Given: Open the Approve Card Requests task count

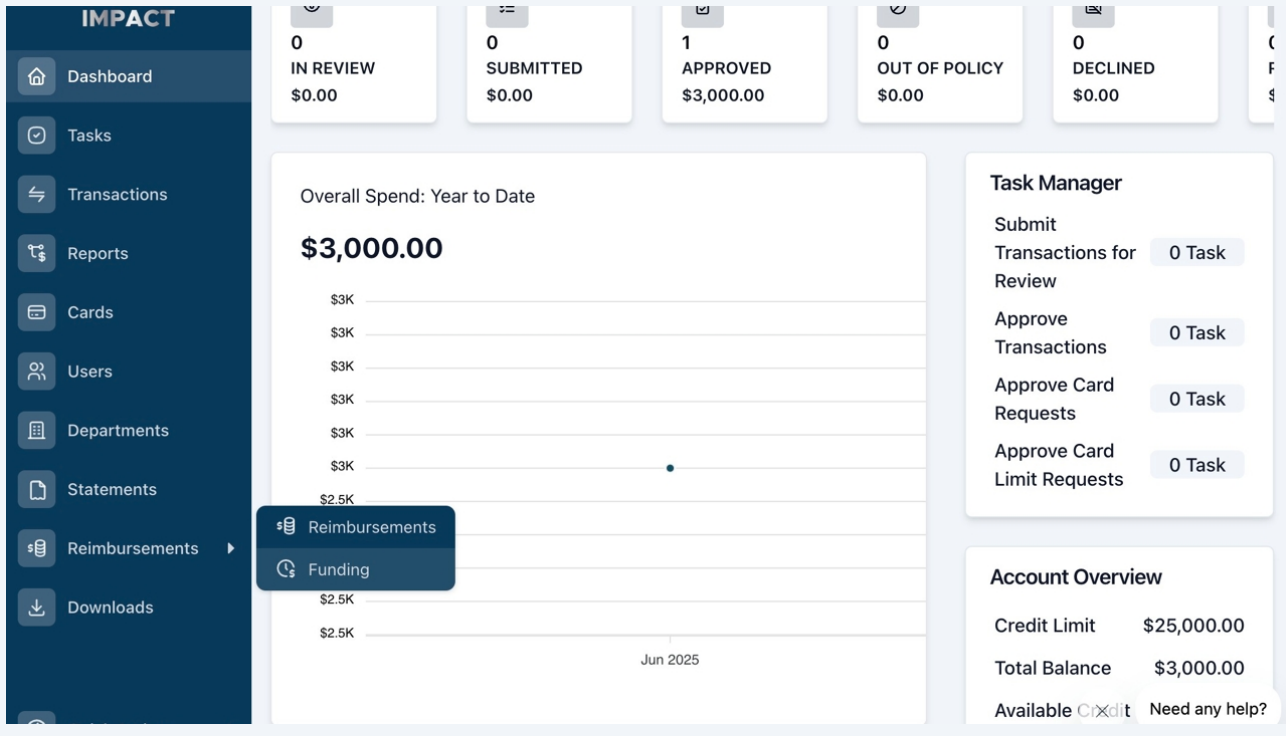Looking at the screenshot, I should (x=1197, y=398).
